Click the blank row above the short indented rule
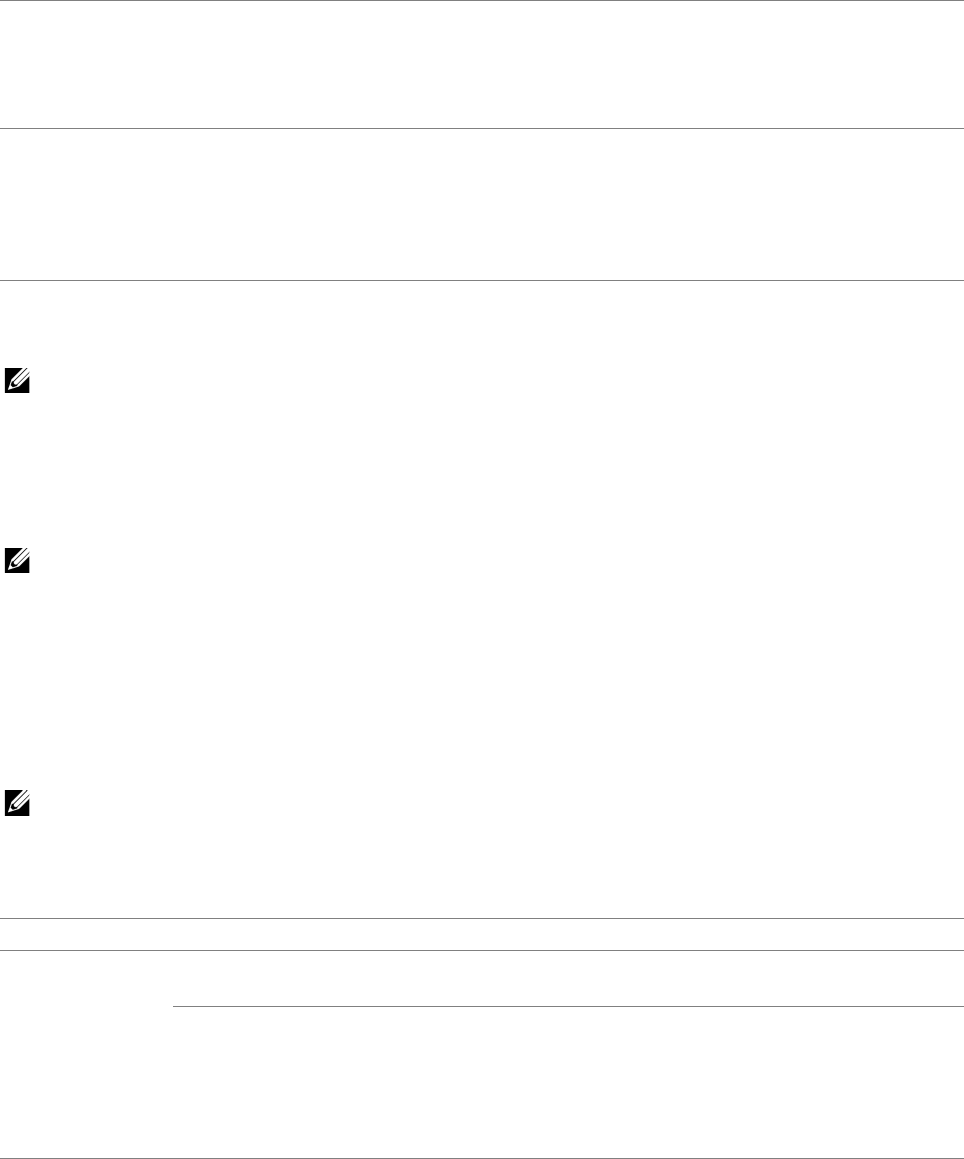Viewport: 964px width, 1159px height. tap(560, 978)
